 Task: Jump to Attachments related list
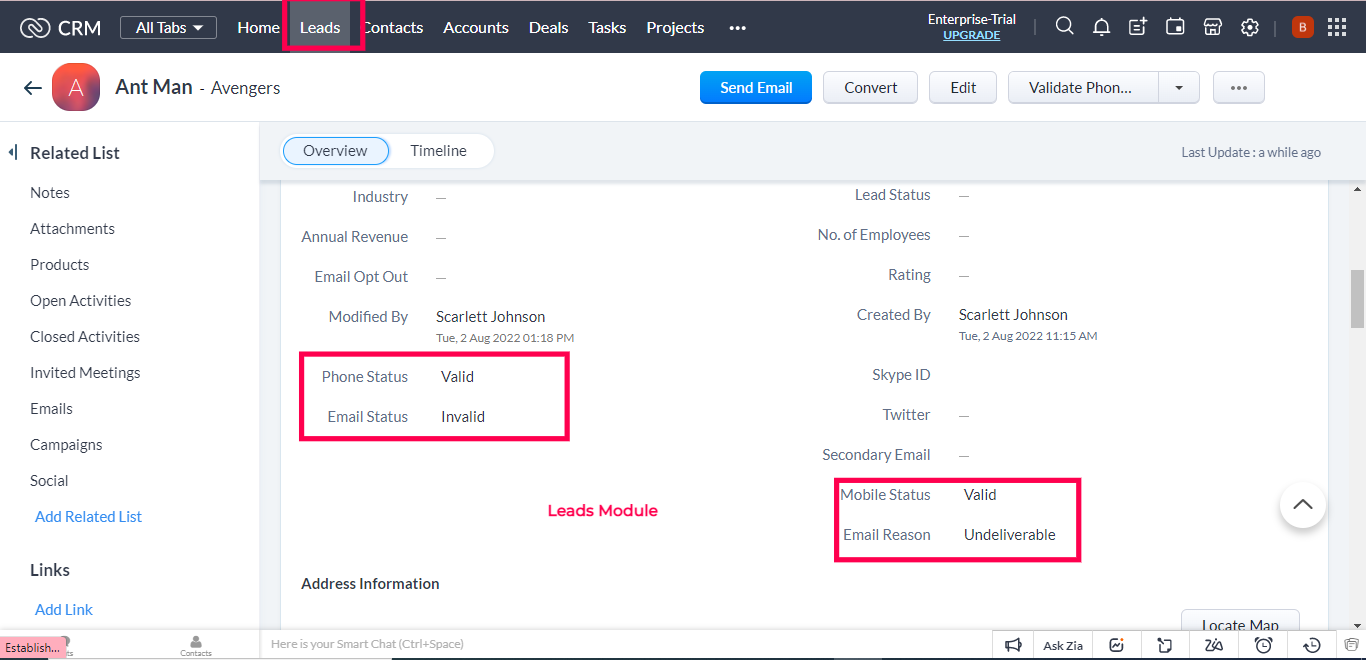coord(72,229)
